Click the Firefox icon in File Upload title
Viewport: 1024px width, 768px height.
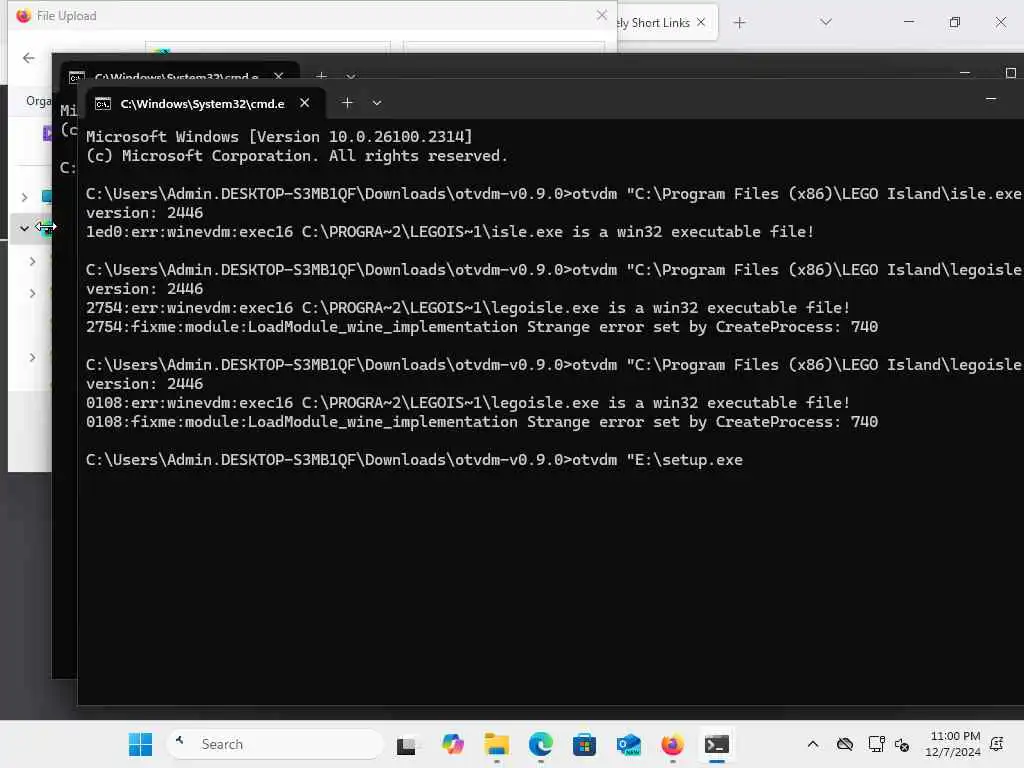tap(24, 15)
